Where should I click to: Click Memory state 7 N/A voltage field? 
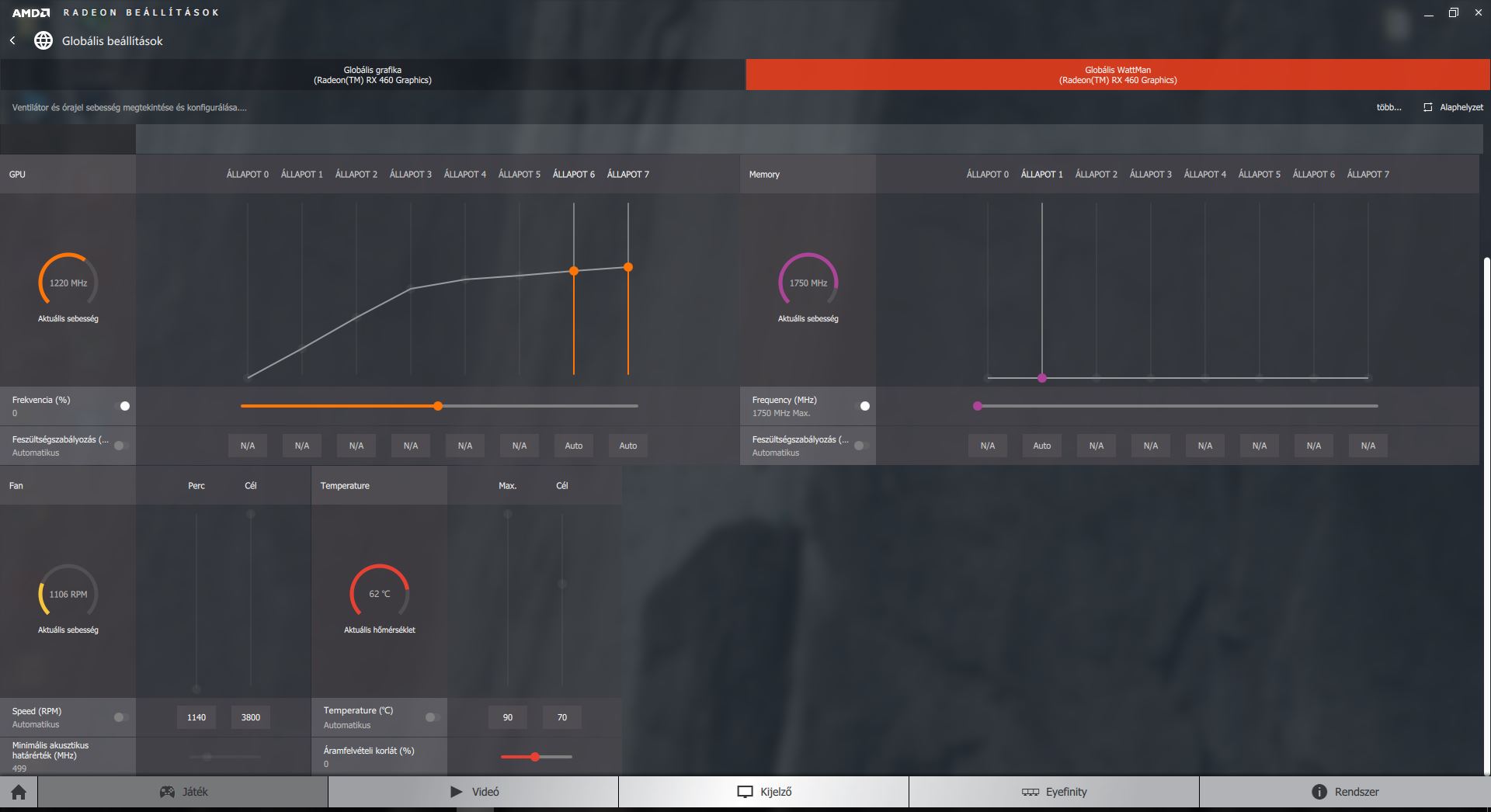tap(1368, 446)
